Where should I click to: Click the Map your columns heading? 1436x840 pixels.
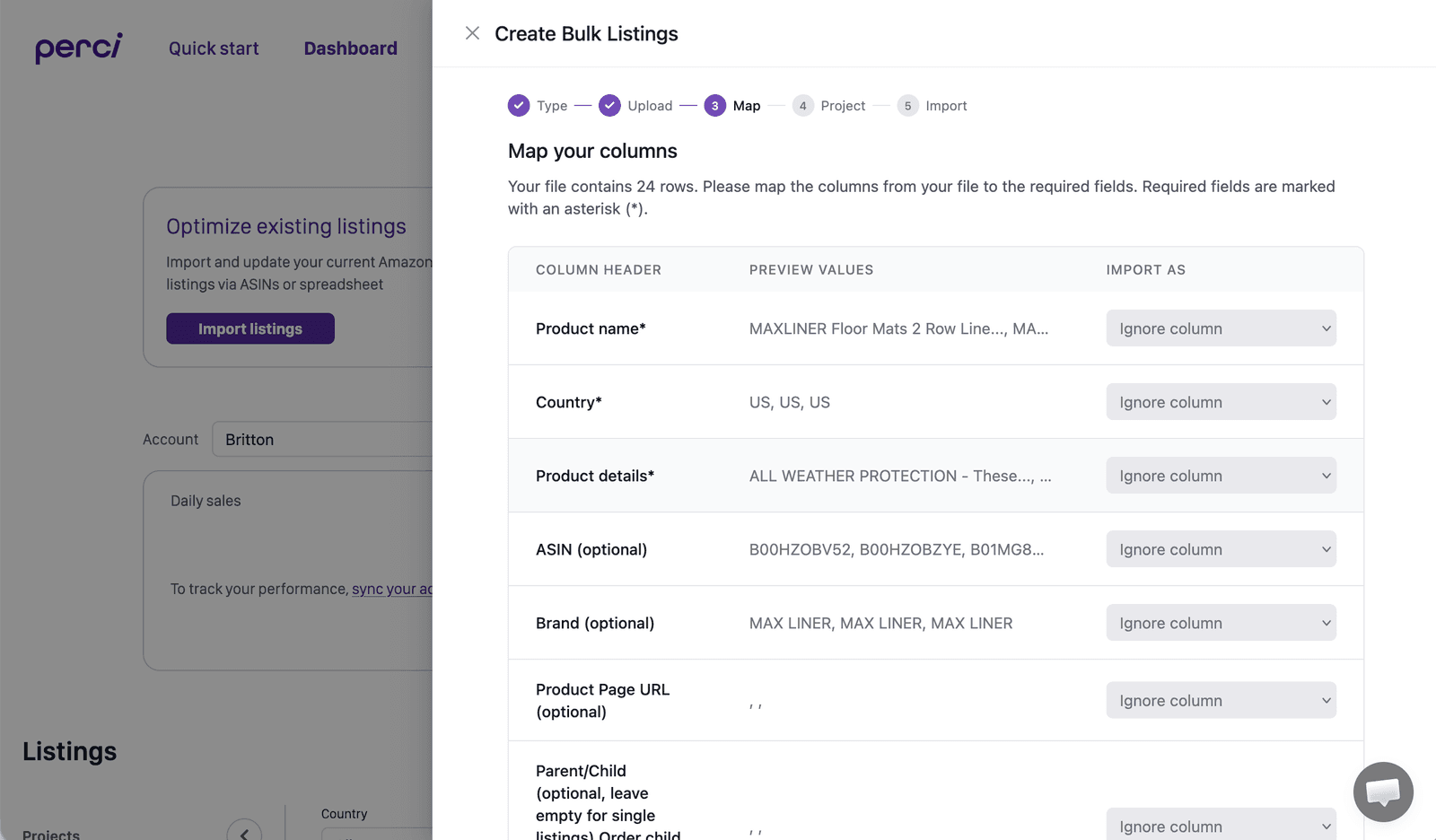[x=592, y=151]
